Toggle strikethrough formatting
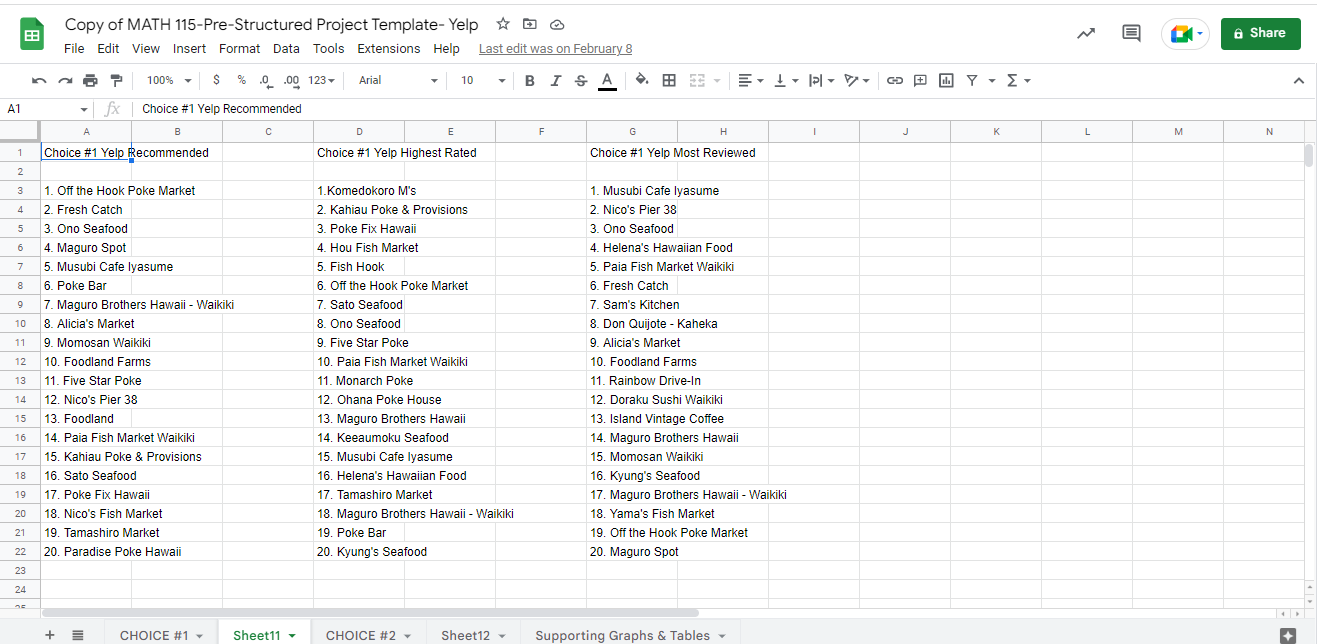The height and width of the screenshot is (644, 1317). 581,80
